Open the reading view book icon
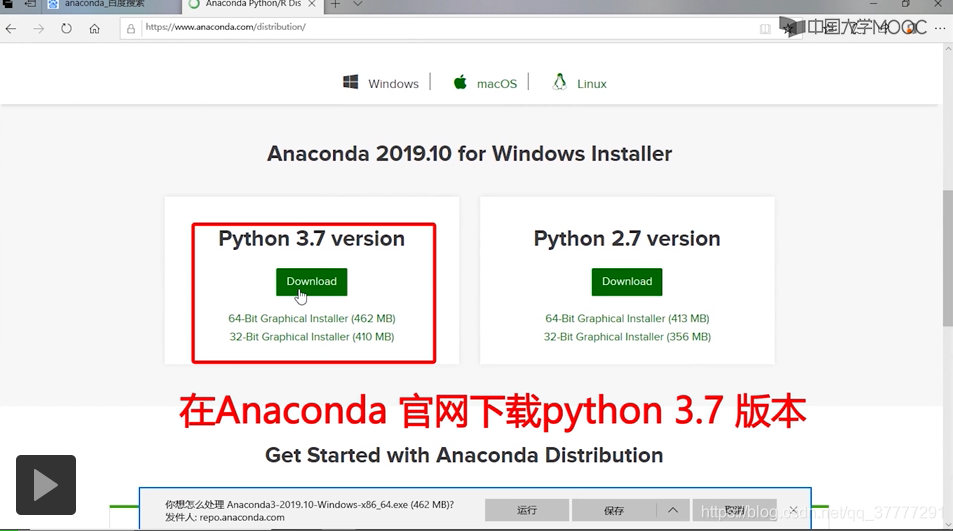Viewport: 953px width, 531px height. (765, 29)
